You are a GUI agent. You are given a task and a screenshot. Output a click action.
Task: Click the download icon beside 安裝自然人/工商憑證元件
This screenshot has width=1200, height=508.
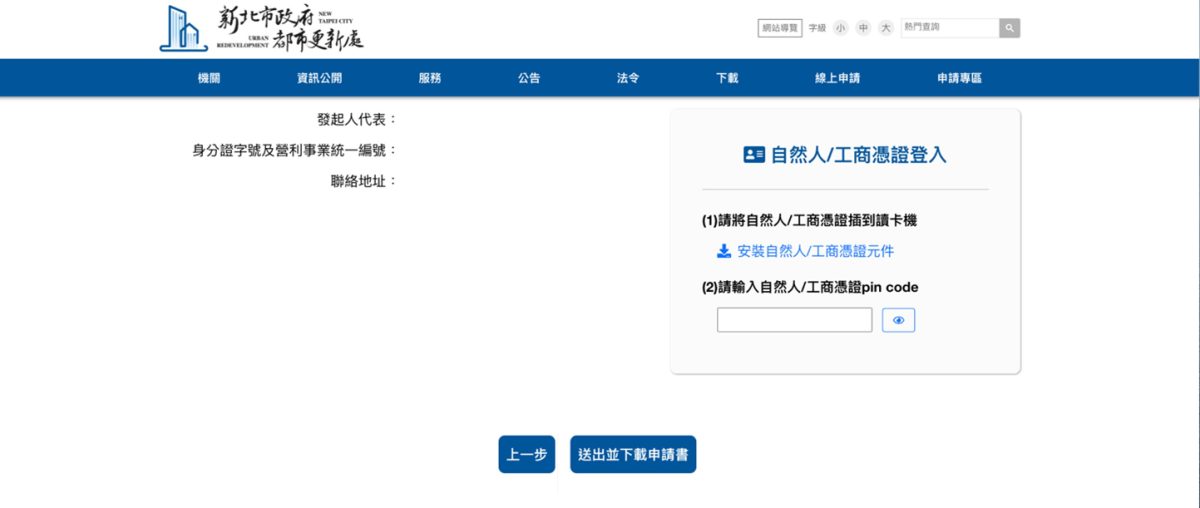724,251
